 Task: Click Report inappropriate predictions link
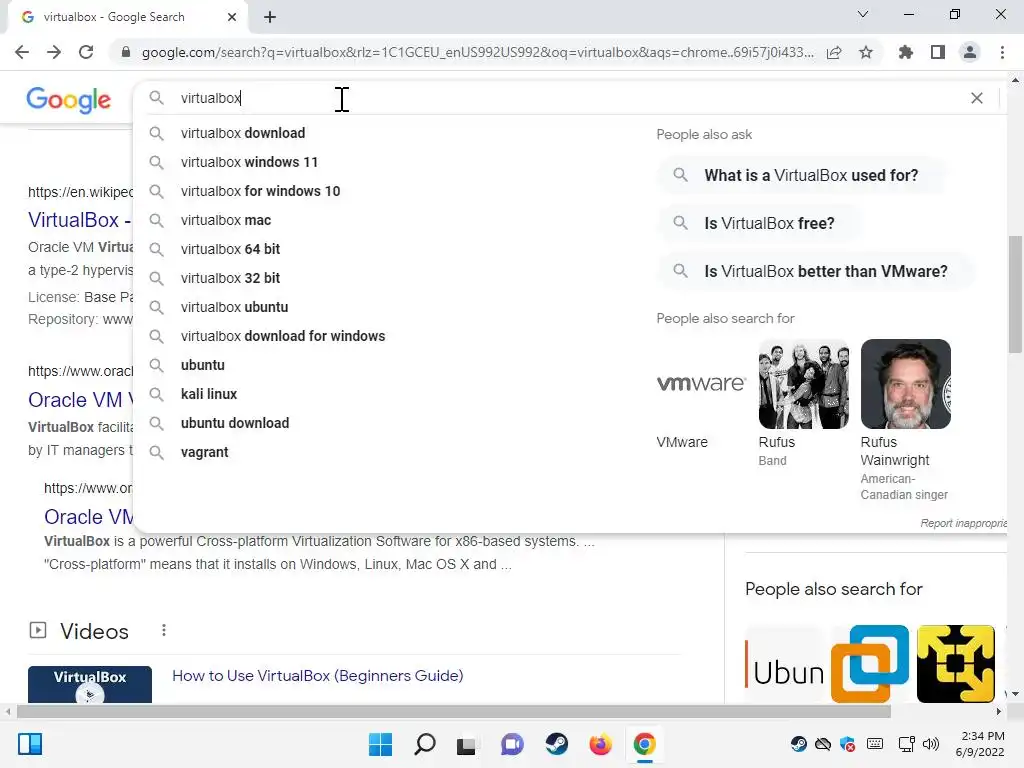[963, 523]
